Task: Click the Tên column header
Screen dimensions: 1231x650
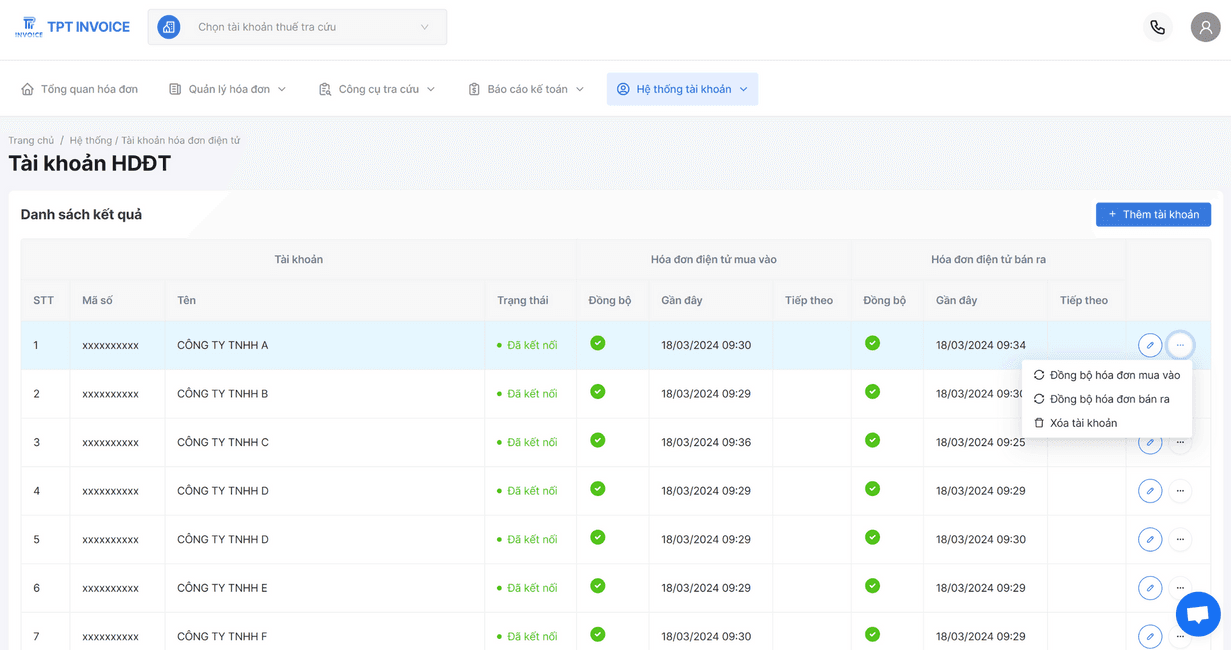Action: 186,300
